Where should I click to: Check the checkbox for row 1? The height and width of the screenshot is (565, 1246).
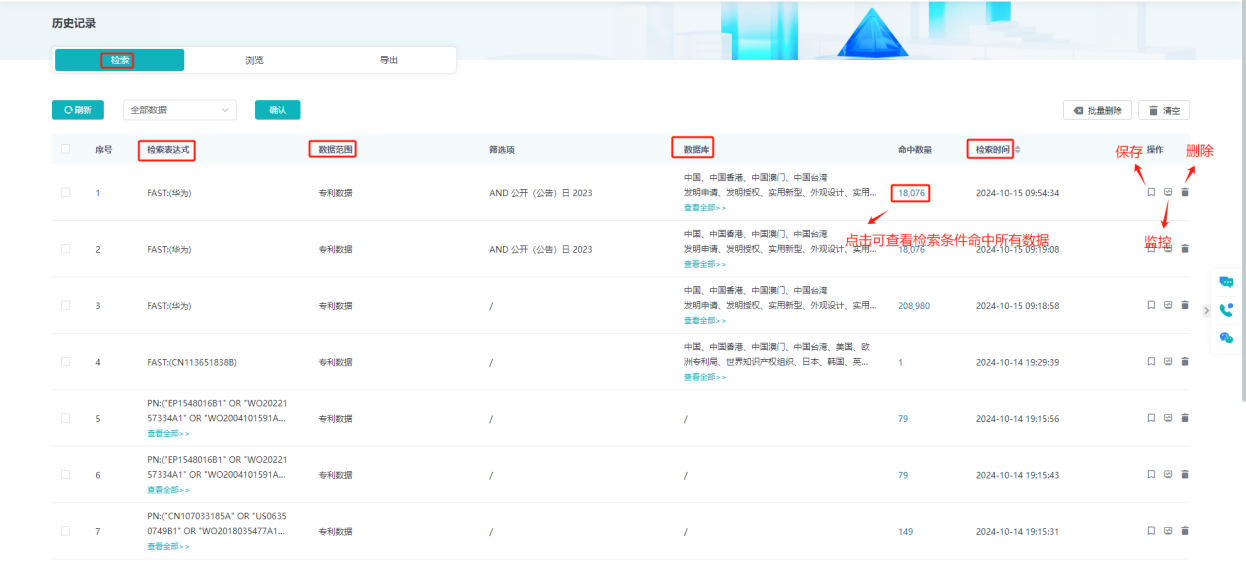[66, 192]
